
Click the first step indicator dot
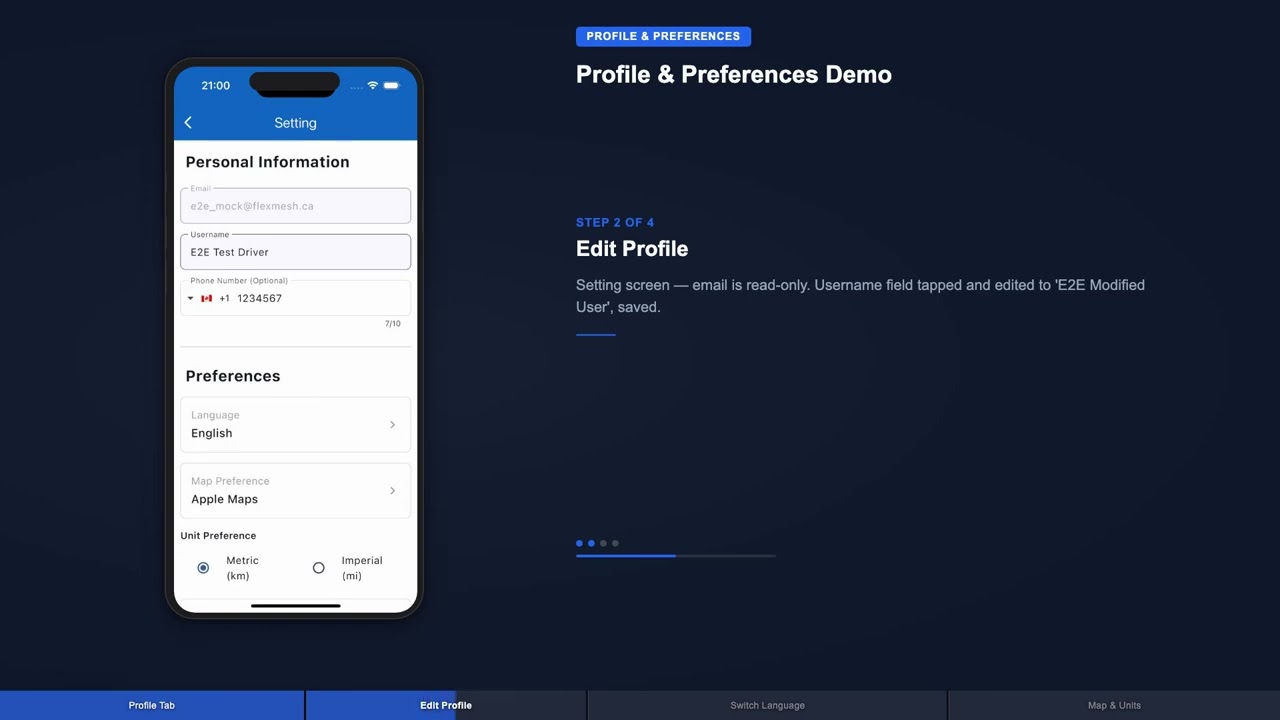click(579, 543)
